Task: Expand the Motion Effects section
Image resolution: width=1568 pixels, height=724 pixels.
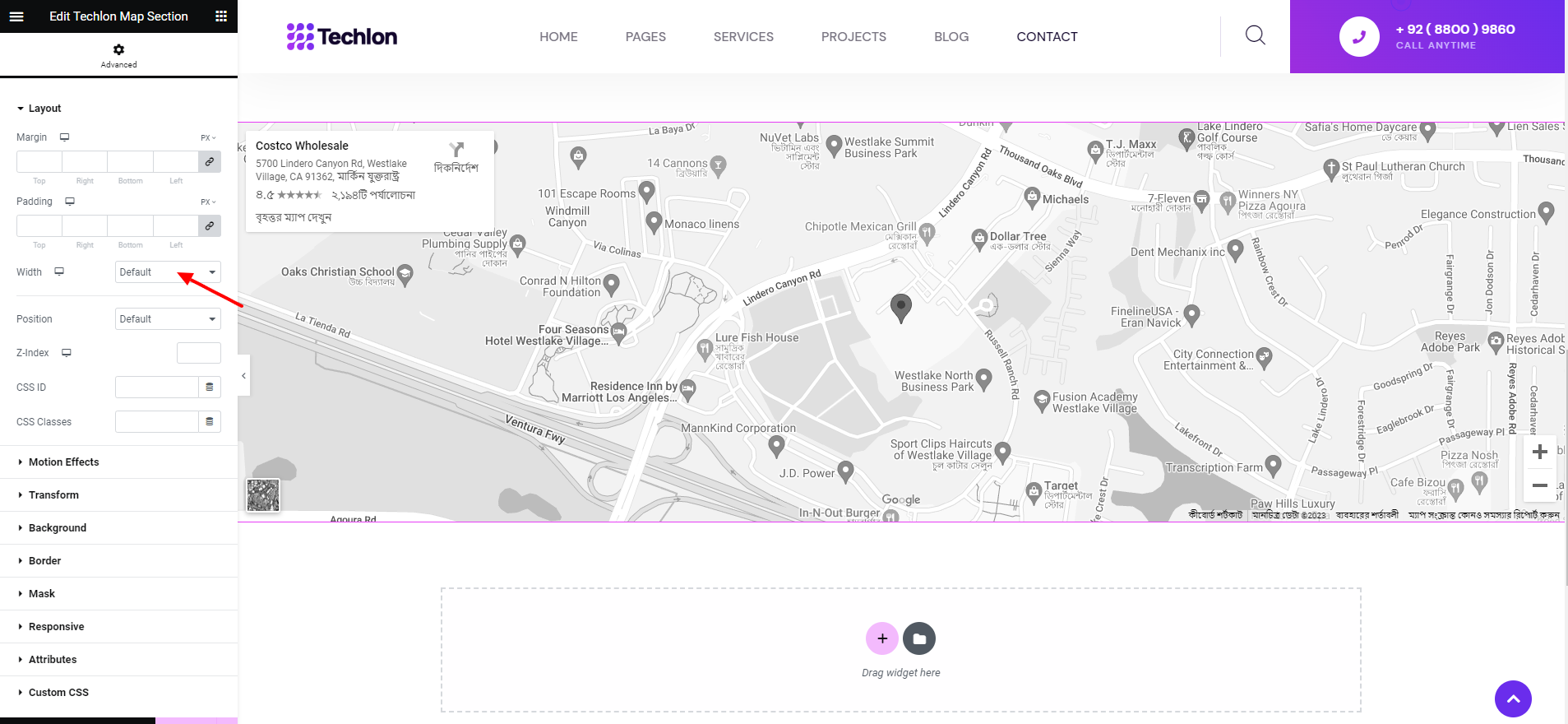Action: click(x=63, y=462)
